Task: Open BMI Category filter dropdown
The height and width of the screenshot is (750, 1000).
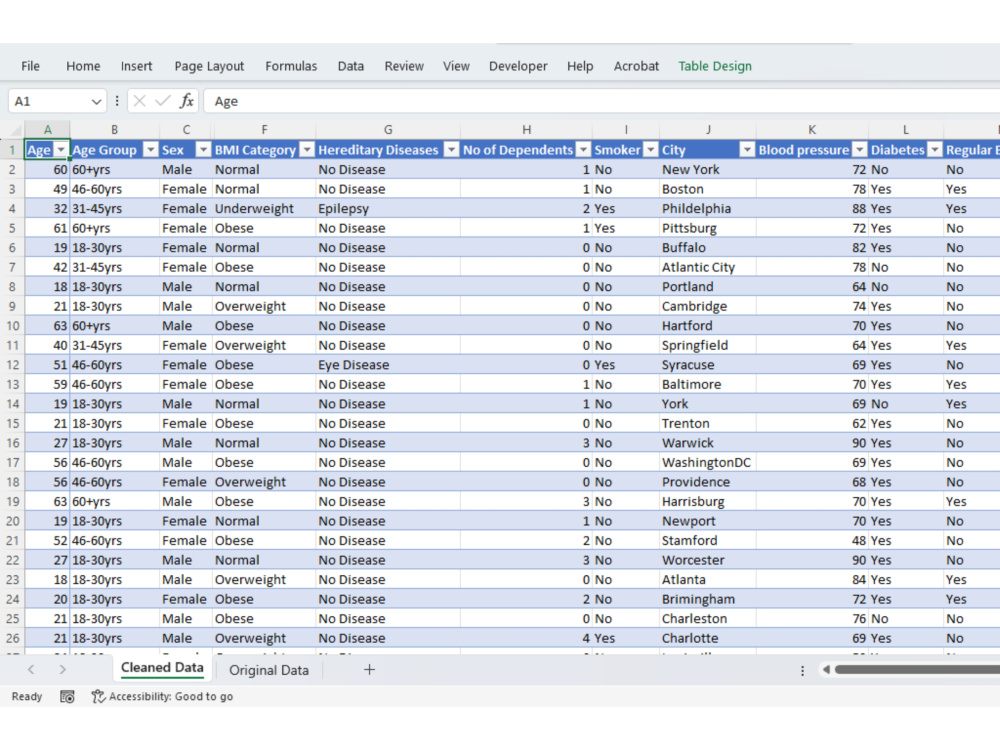Action: click(307, 150)
